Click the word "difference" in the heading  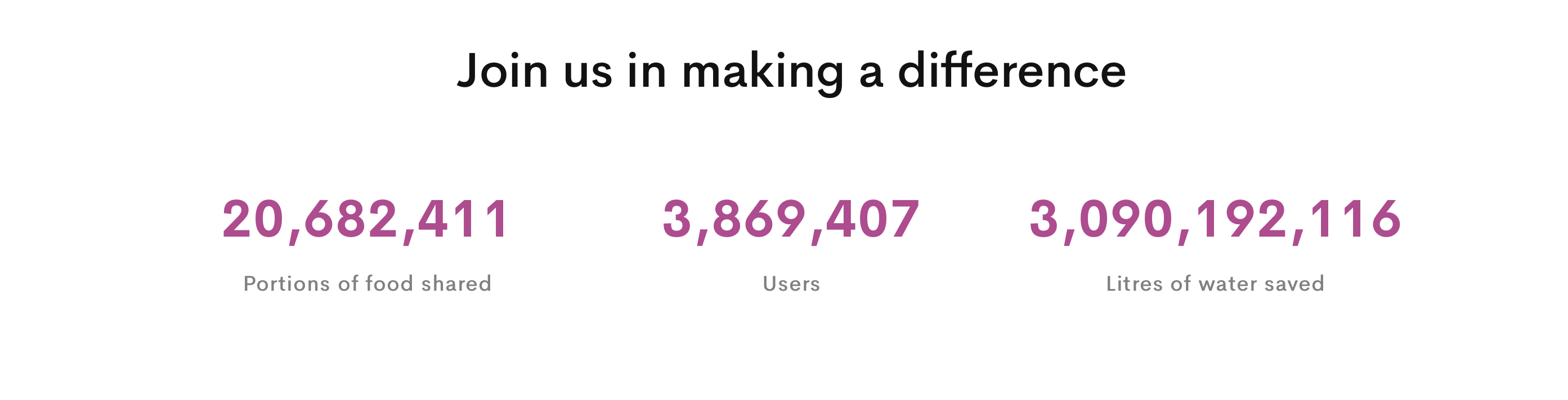coord(1013,70)
